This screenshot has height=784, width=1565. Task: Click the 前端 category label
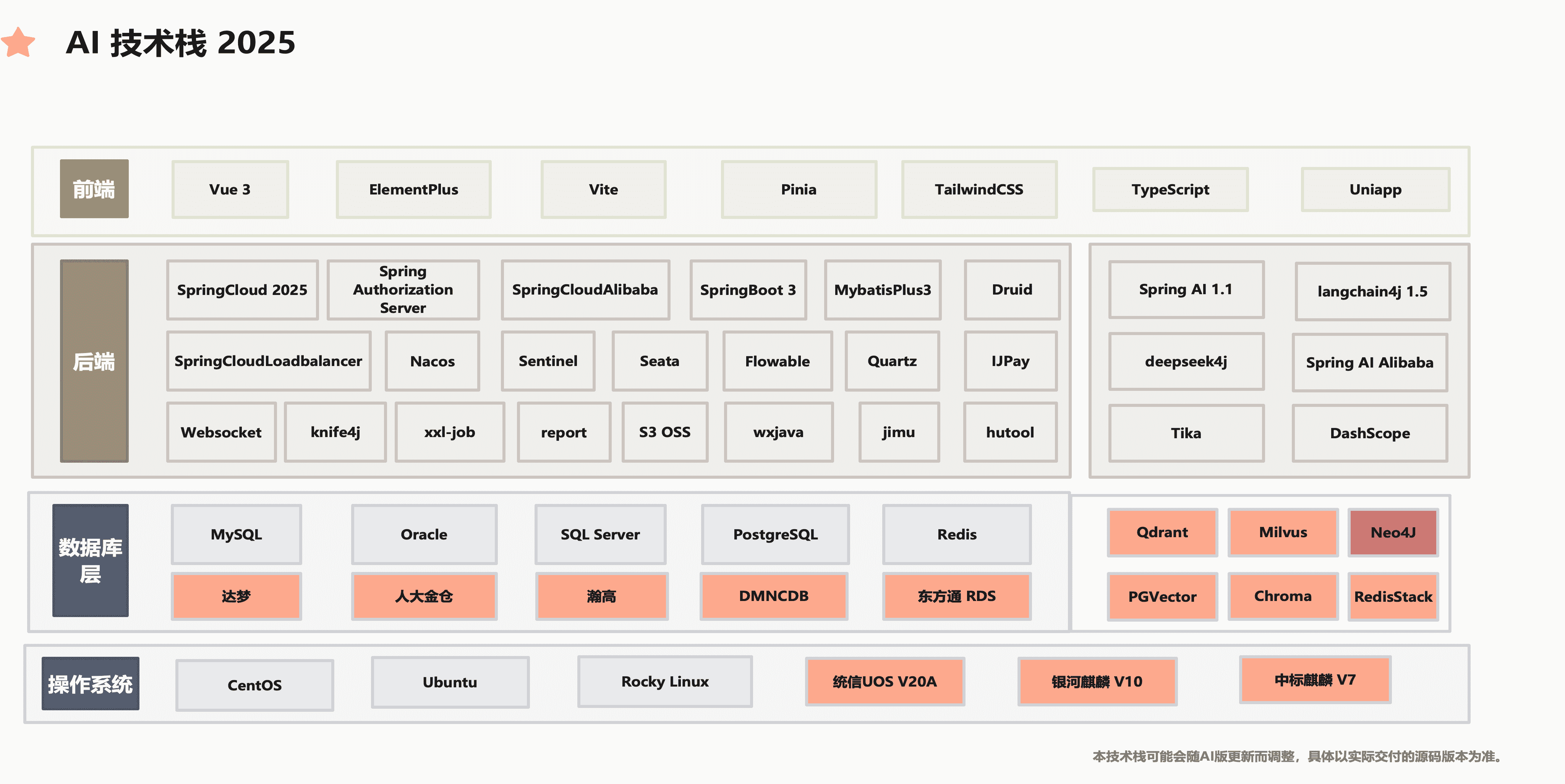(94, 189)
